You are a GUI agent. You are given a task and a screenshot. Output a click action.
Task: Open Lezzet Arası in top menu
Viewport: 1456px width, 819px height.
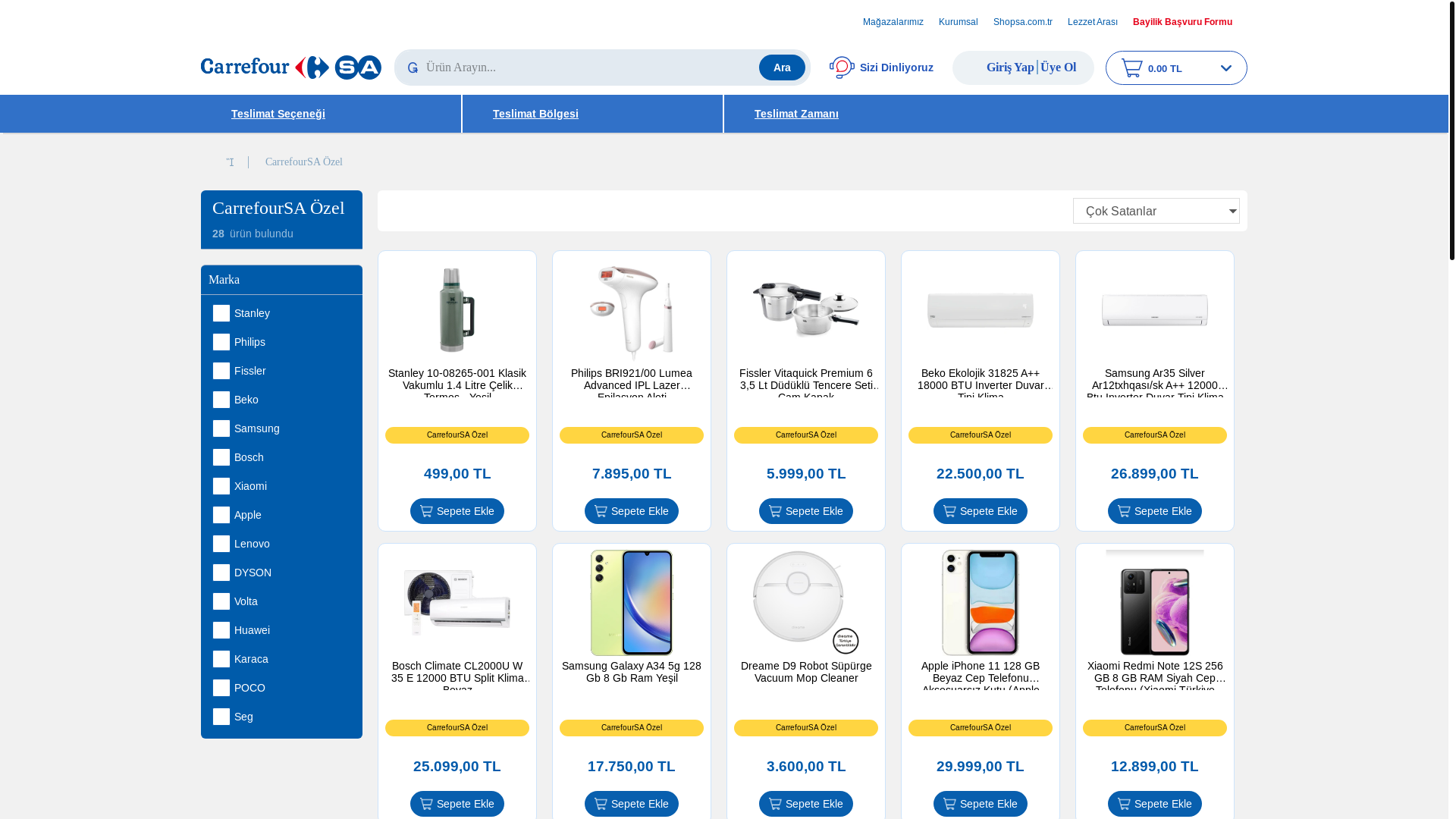pyautogui.click(x=1093, y=22)
